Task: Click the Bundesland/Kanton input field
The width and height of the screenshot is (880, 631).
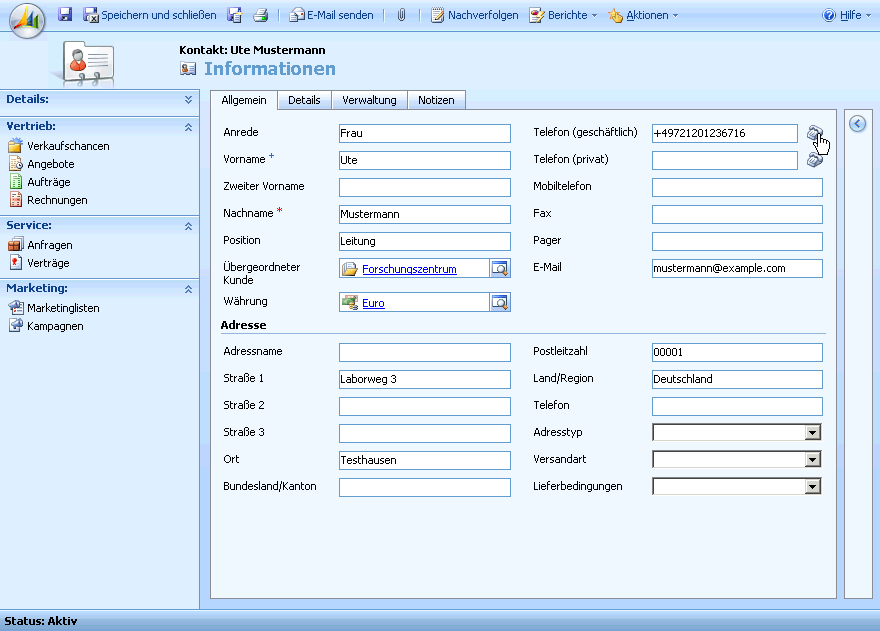Action: [x=425, y=487]
